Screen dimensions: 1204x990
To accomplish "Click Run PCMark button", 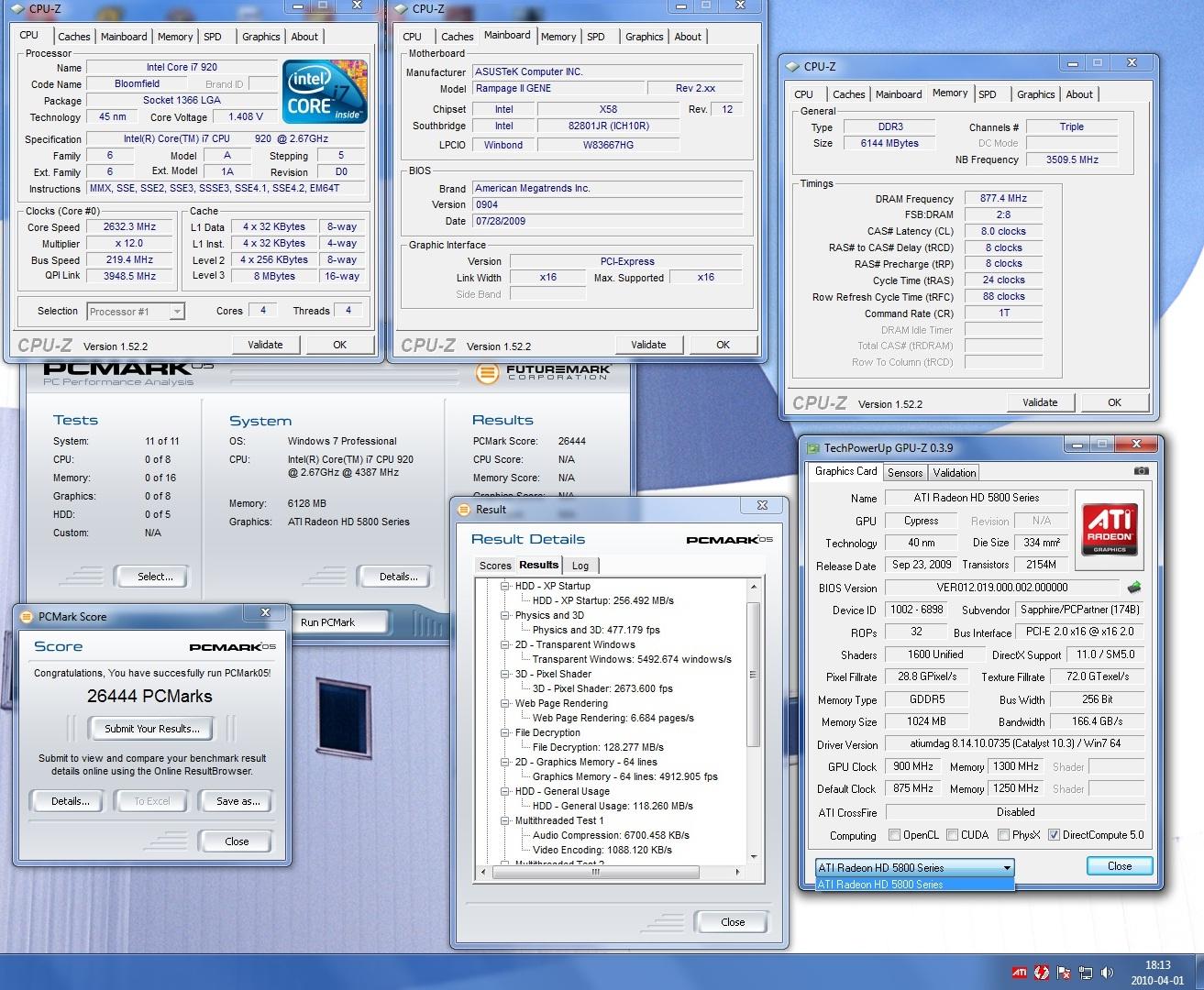I will coord(327,622).
